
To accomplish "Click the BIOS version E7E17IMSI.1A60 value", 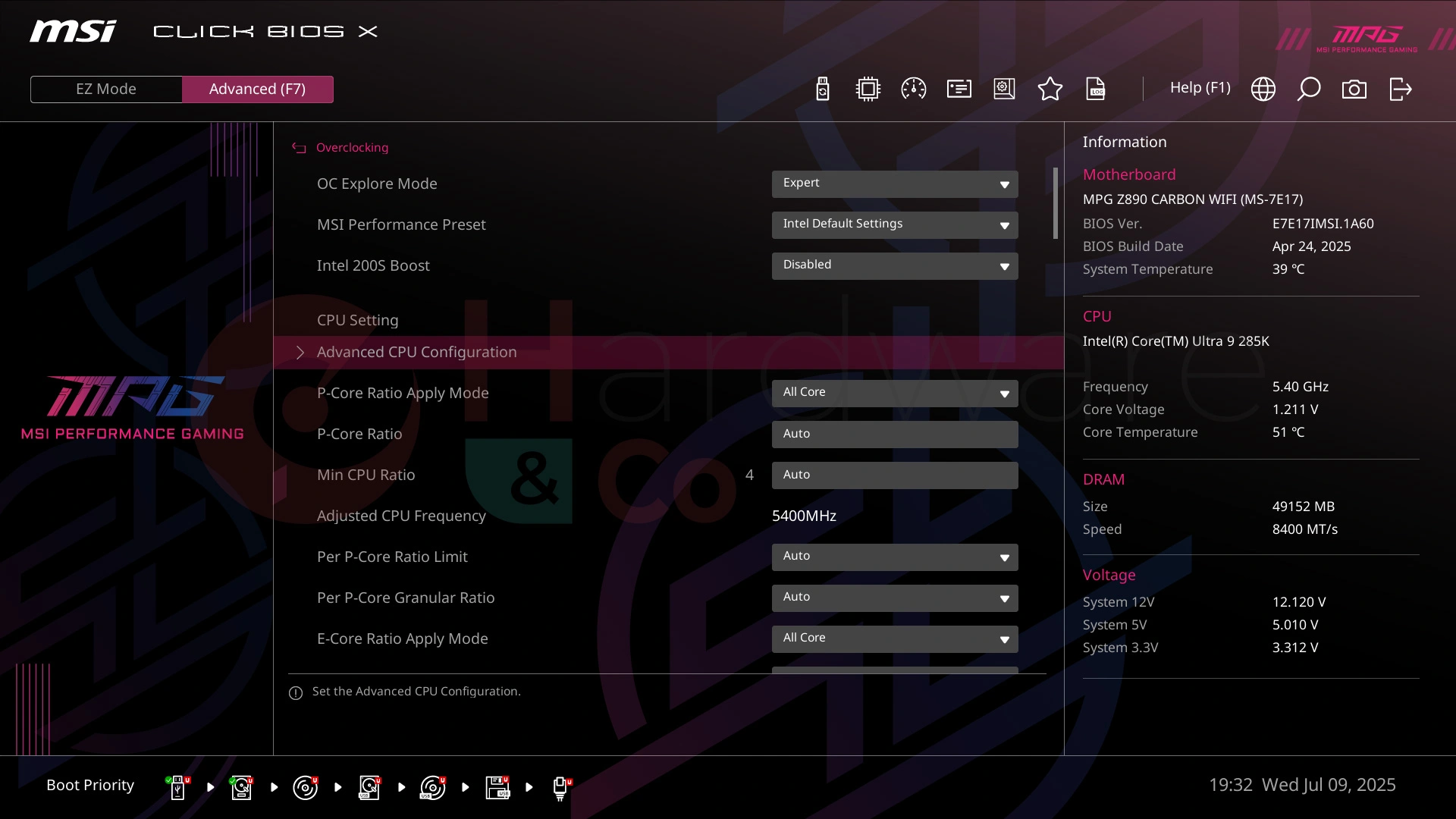I will 1323,224.
